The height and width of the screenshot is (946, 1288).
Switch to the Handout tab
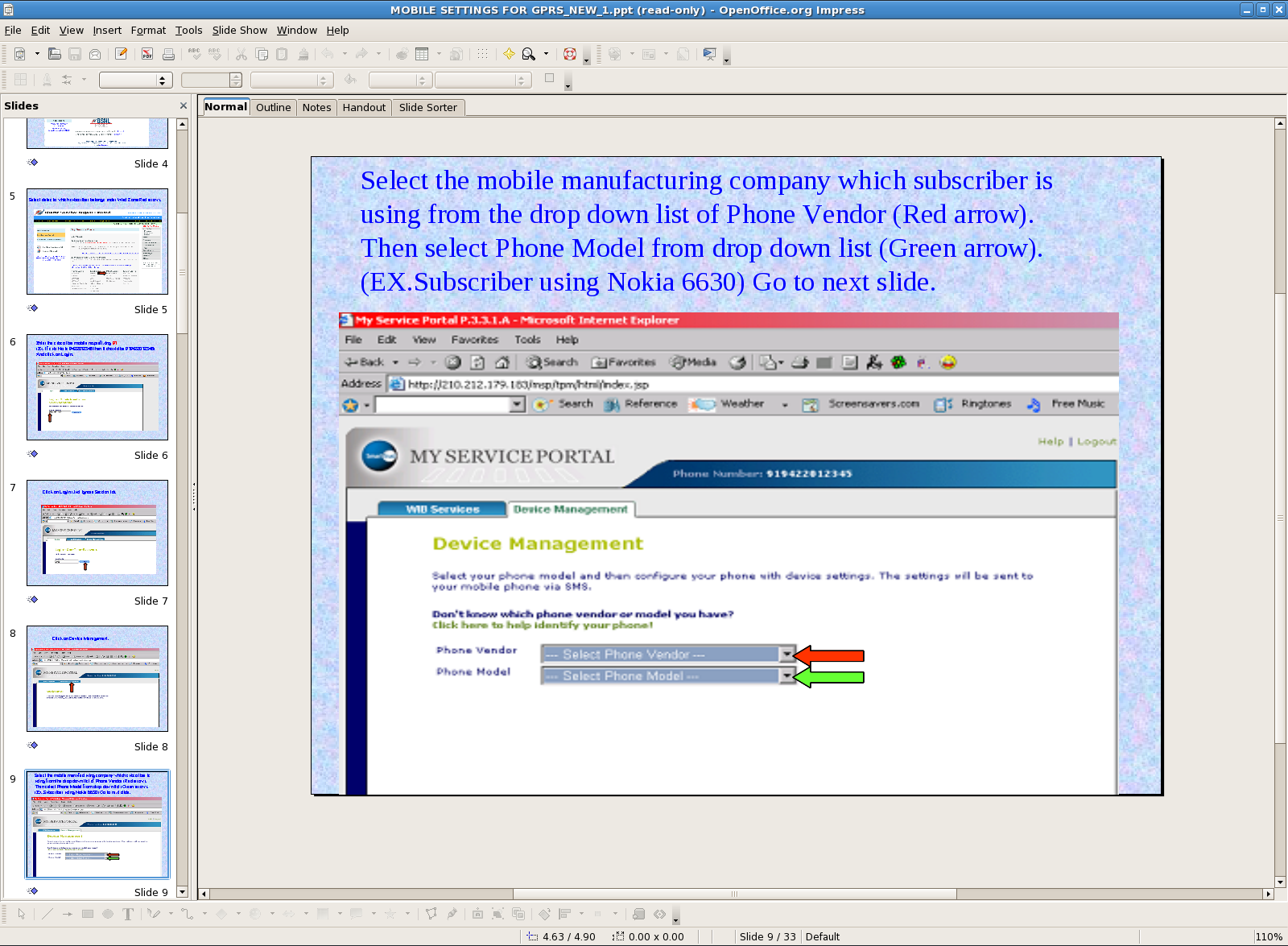click(364, 107)
